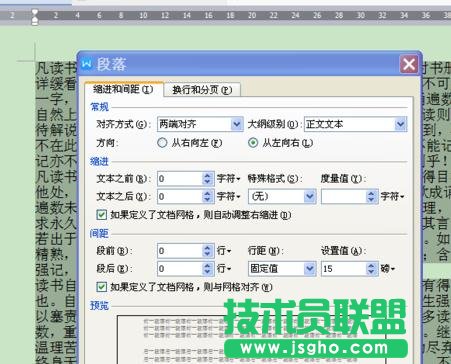Viewport: 451px width, 364px height.
Task: Switch to the 缩进和间距 tab
Action: [123, 89]
